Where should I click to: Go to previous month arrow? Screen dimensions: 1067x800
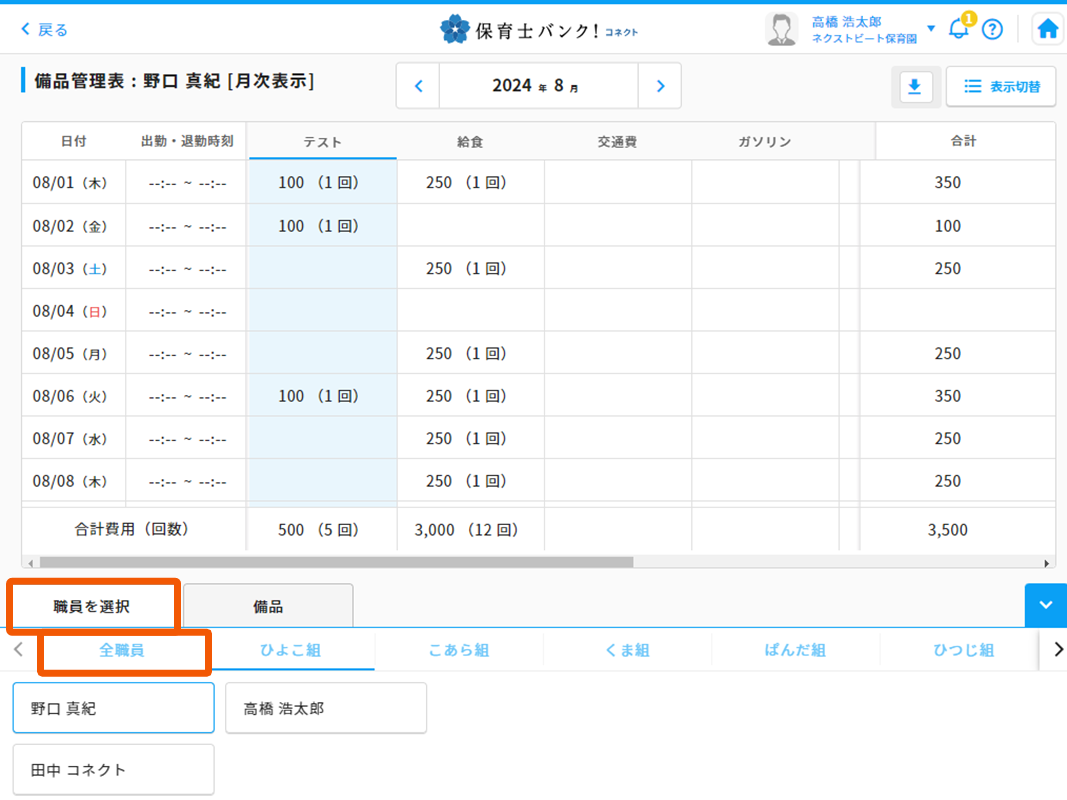tap(418, 86)
